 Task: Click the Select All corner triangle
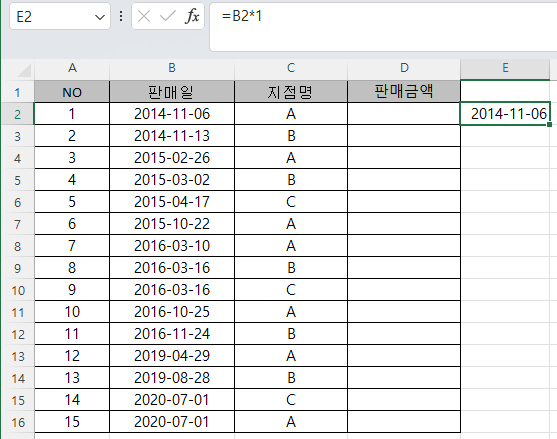(x=24, y=70)
